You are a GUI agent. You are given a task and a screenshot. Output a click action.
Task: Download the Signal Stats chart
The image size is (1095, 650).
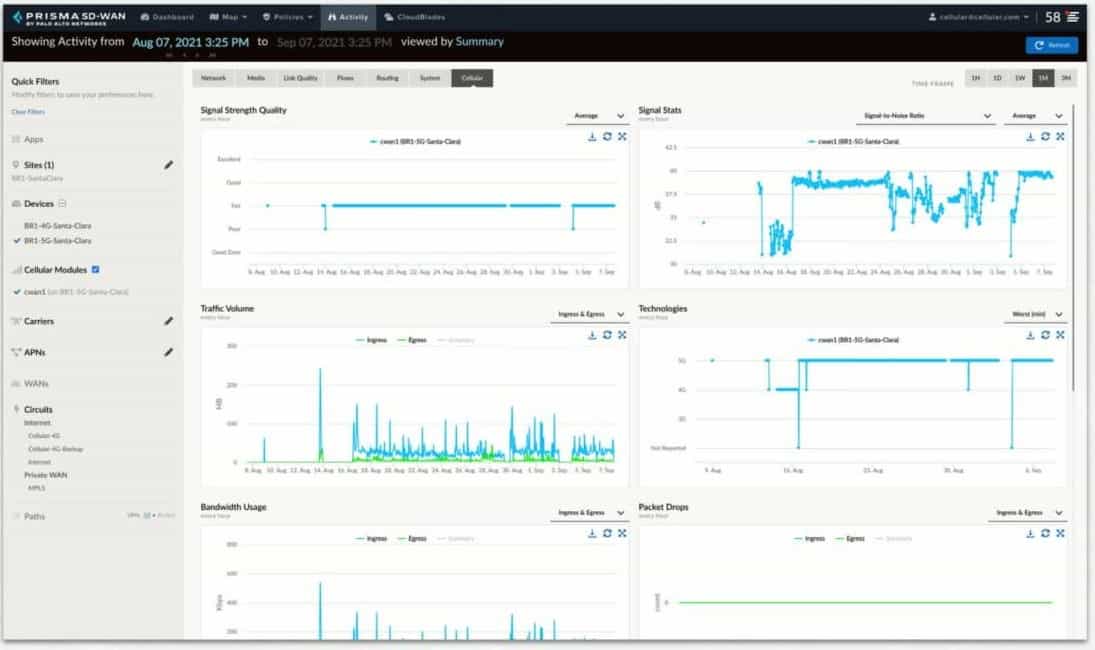coord(1030,137)
